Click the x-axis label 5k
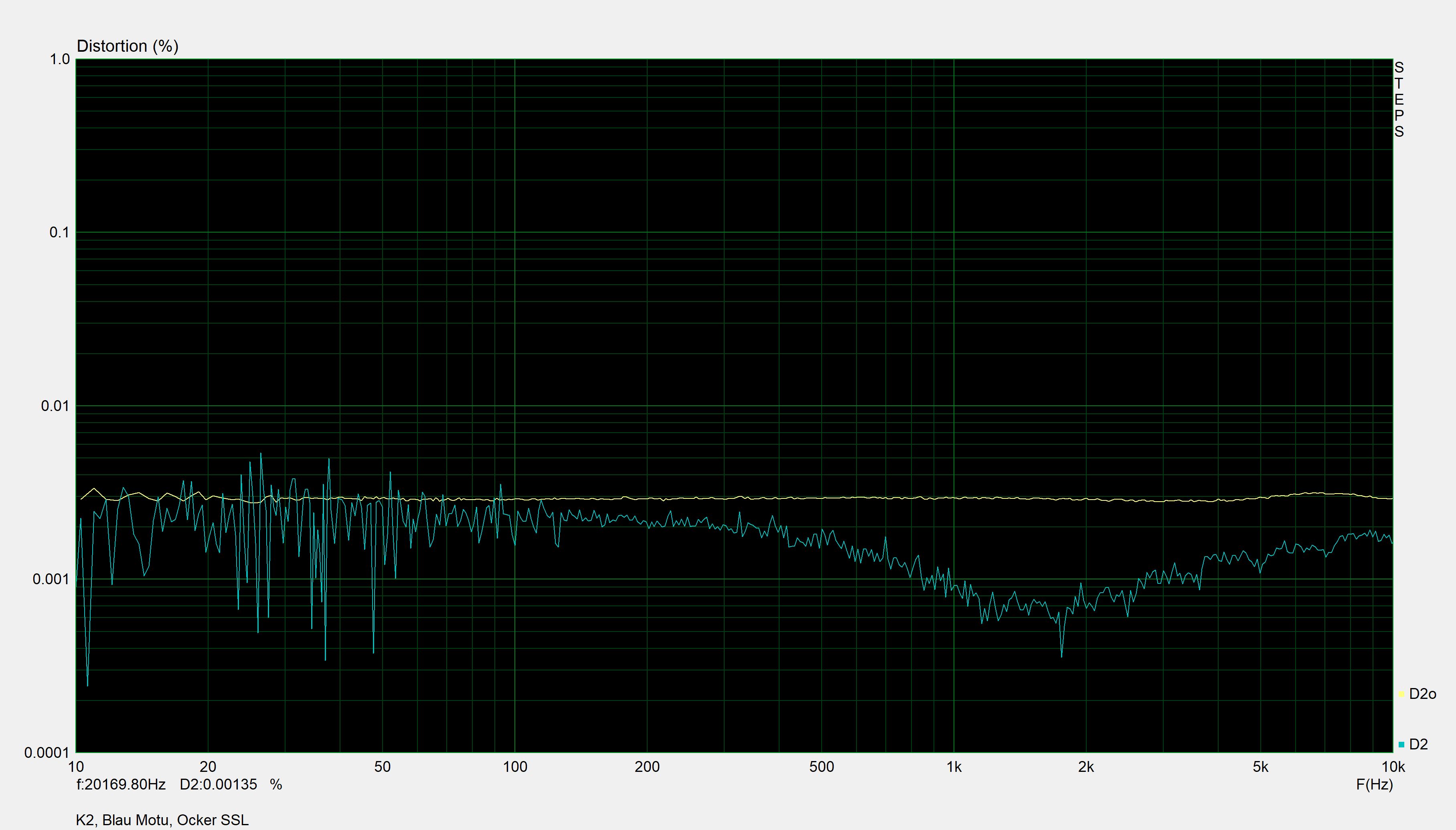 click(1260, 767)
